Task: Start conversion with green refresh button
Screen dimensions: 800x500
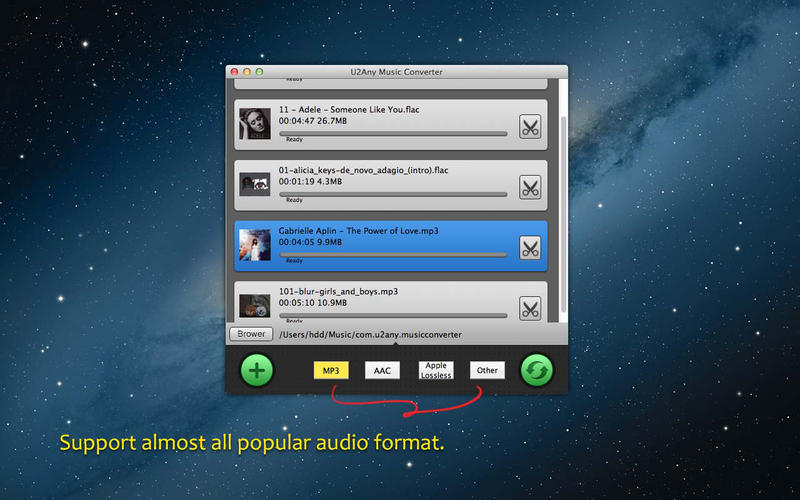Action: tap(537, 370)
